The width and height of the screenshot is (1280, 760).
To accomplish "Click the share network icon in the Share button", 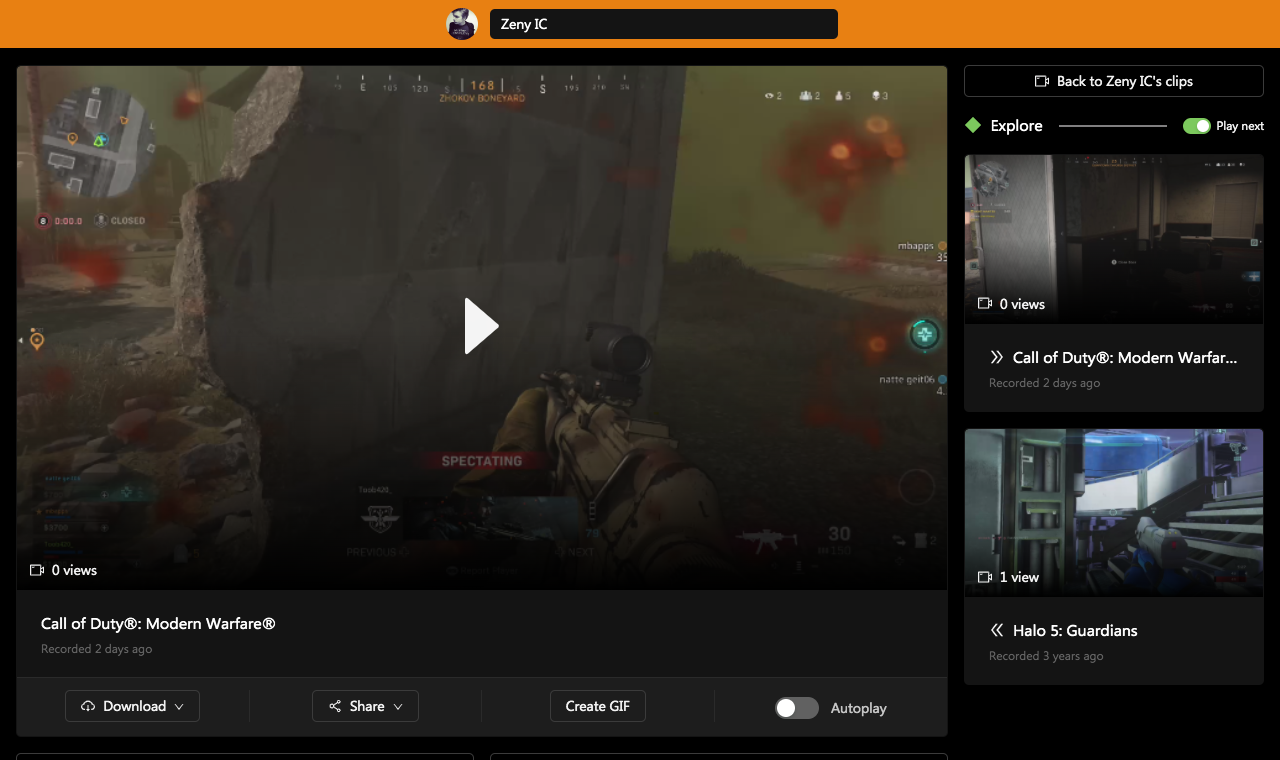I will [x=334, y=705].
